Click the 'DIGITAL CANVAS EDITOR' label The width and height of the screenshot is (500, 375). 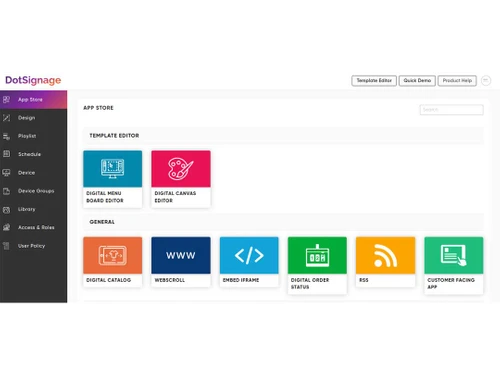point(175,197)
